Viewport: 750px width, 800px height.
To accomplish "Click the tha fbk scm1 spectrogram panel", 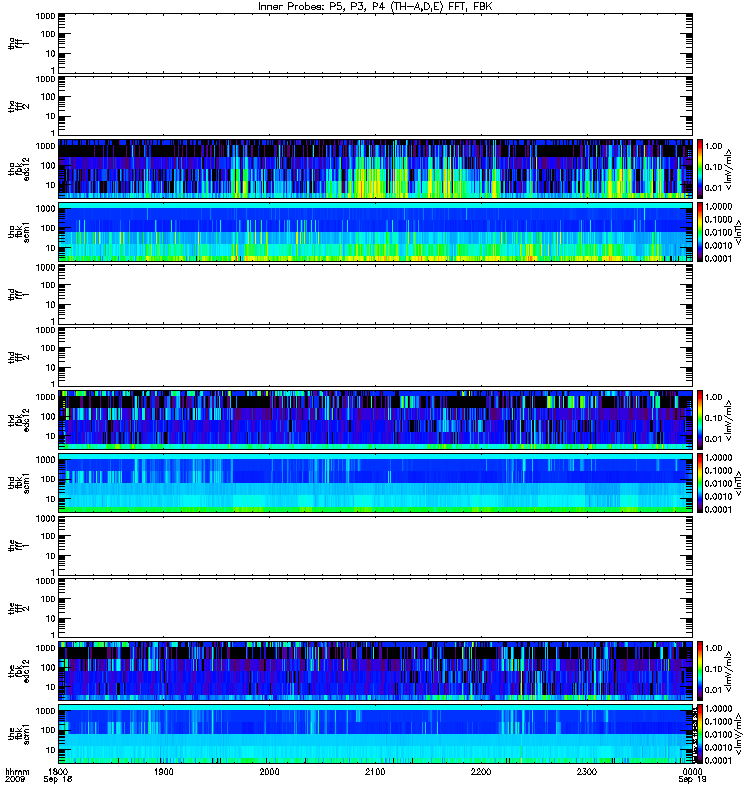I will click(376, 232).
